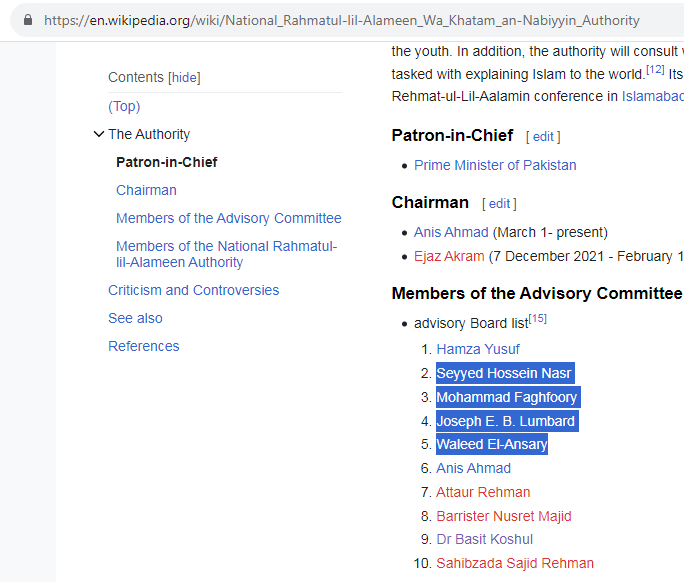Click the lock icon in address bar

click(28, 20)
